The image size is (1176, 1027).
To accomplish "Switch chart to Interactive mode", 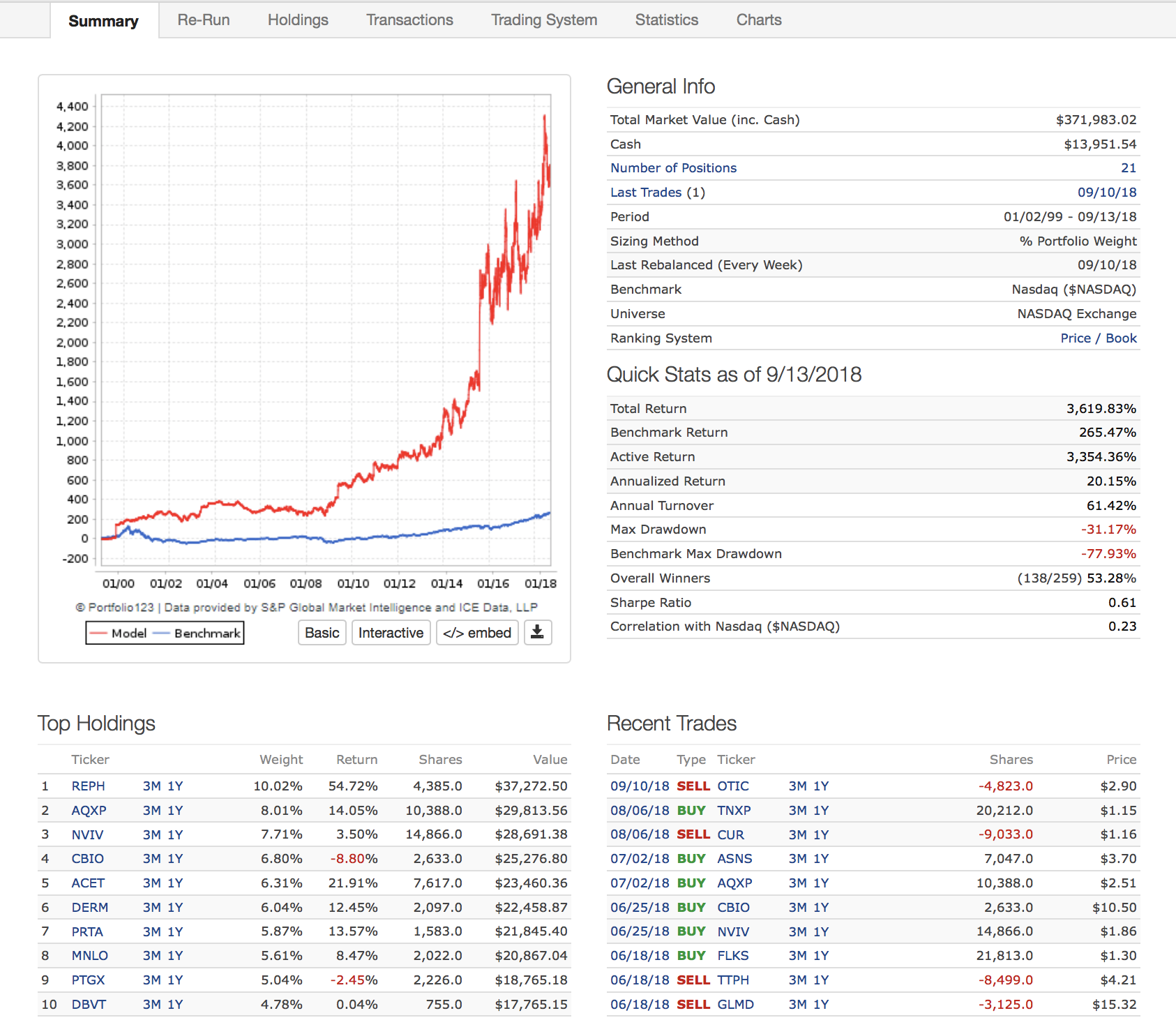I will [x=391, y=633].
